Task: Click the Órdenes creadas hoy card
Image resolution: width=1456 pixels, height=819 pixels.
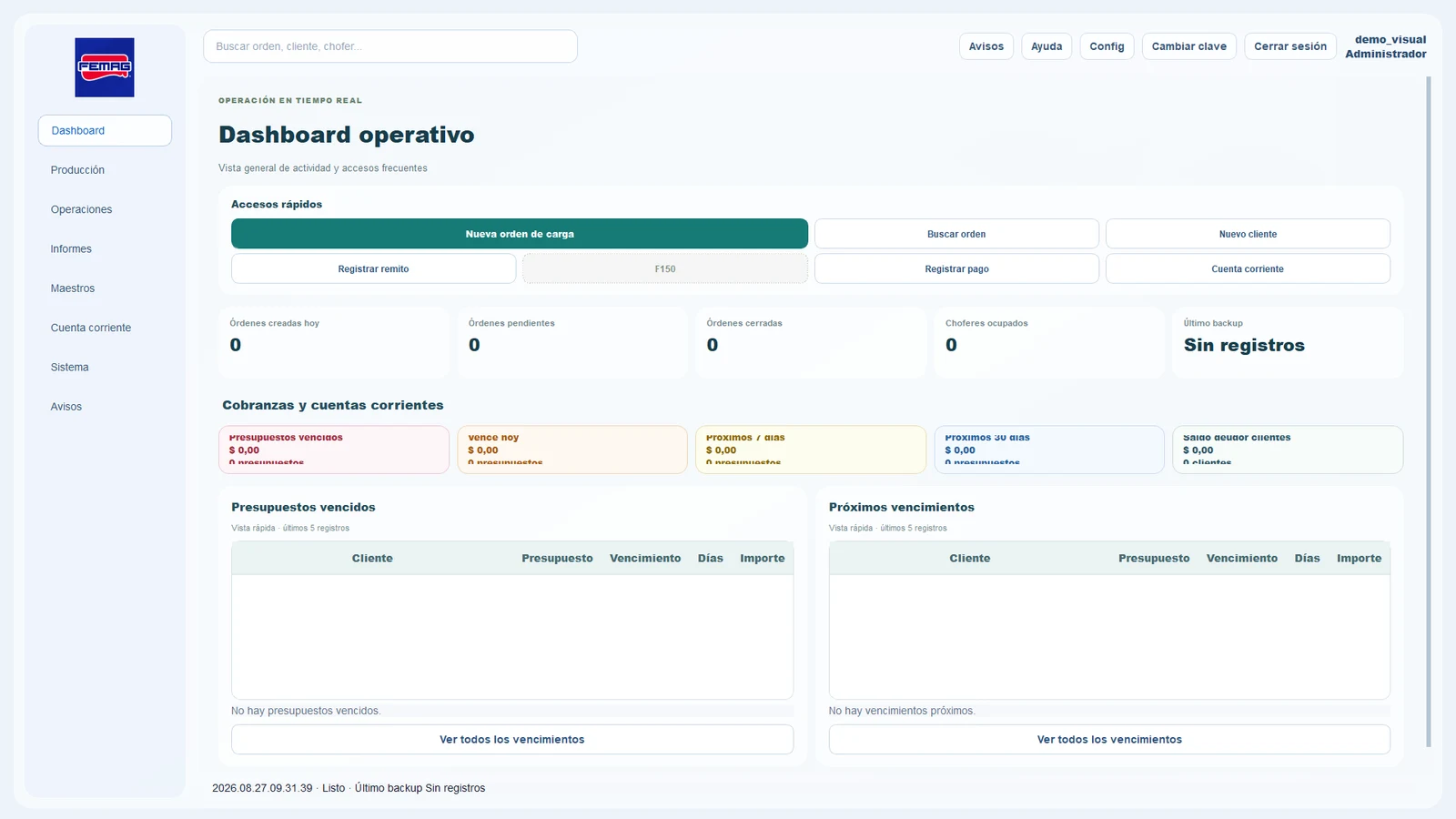Action: [x=334, y=342]
